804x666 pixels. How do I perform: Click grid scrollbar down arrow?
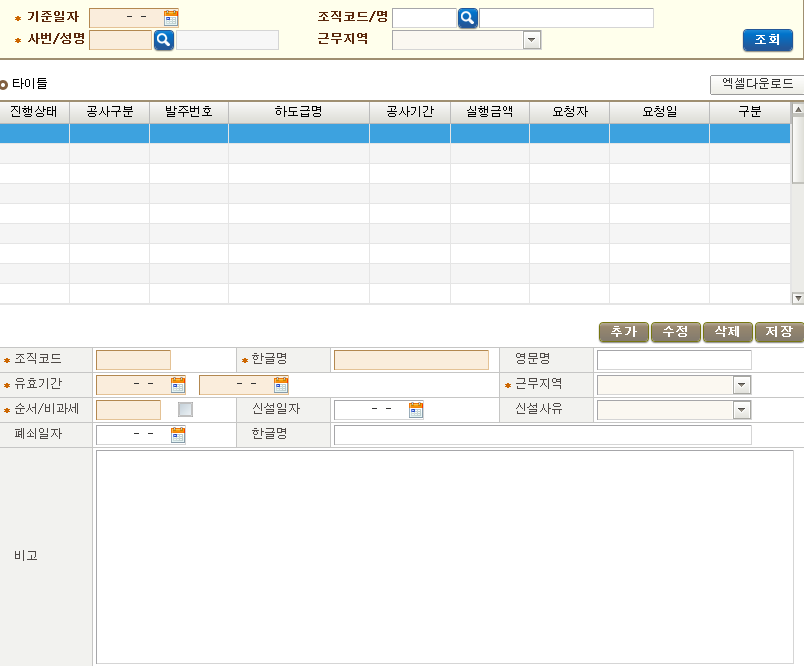click(x=798, y=298)
